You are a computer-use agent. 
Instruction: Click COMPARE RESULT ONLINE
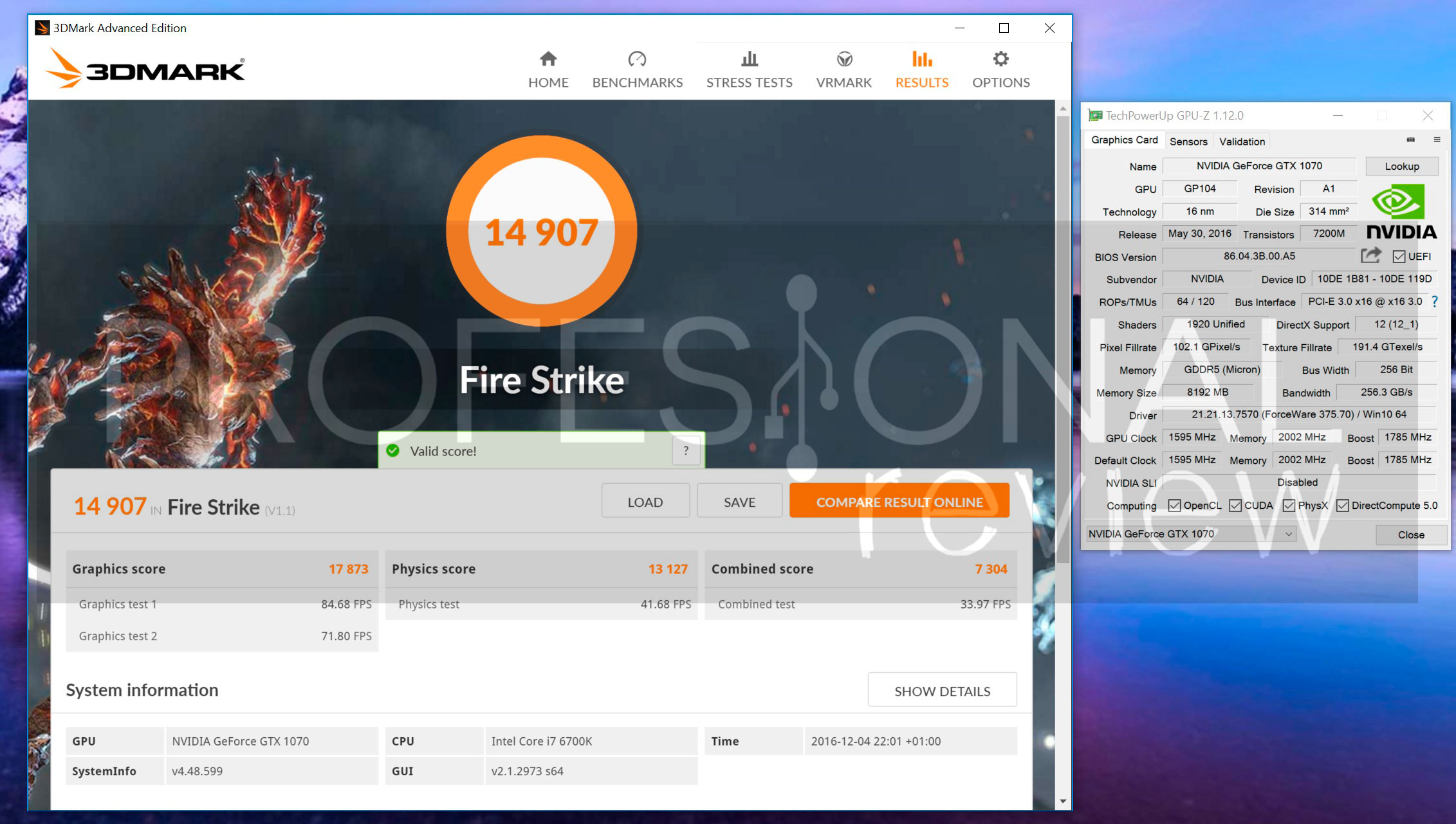click(x=899, y=501)
